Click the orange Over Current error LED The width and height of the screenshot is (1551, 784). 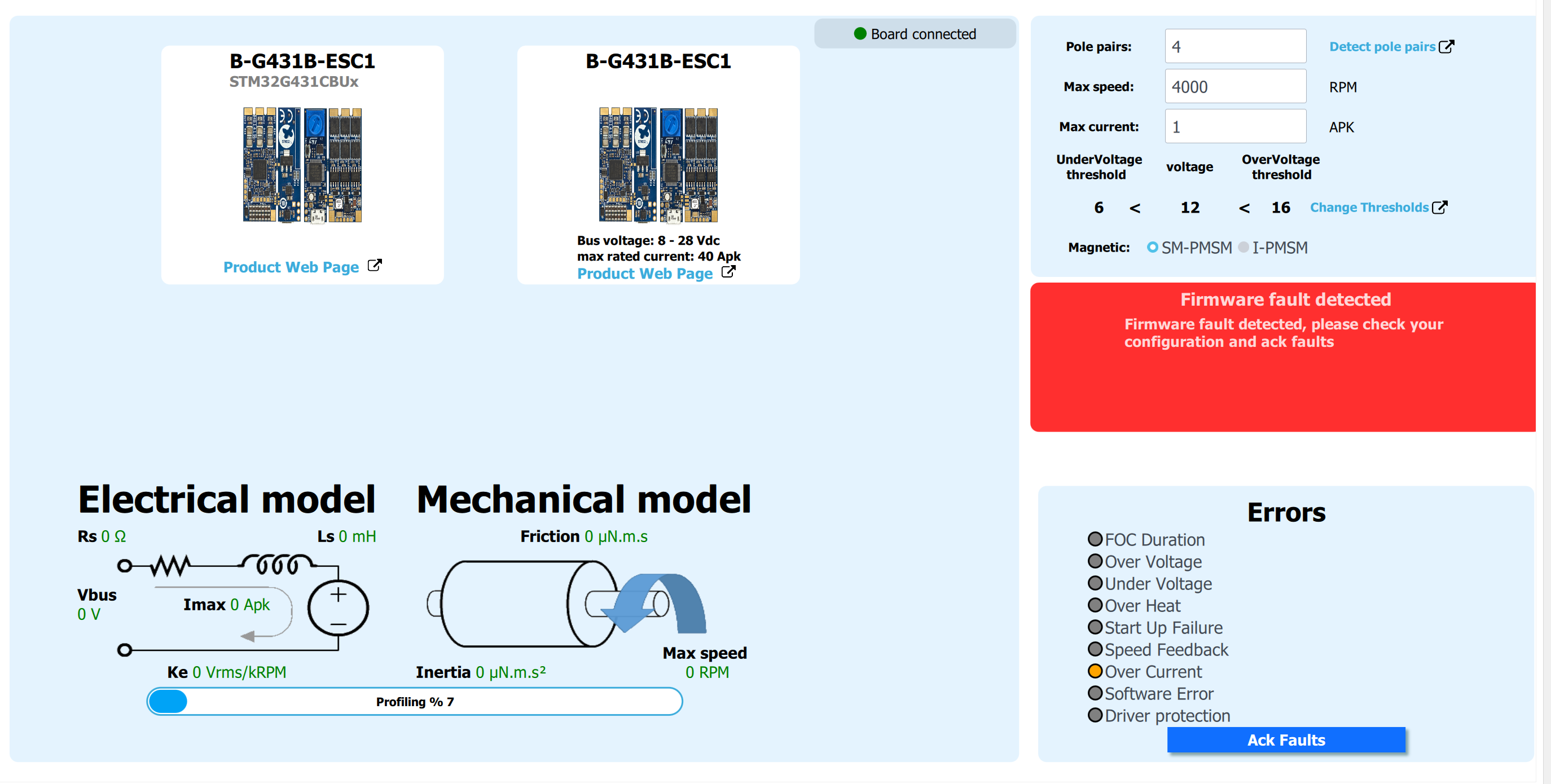point(1095,671)
